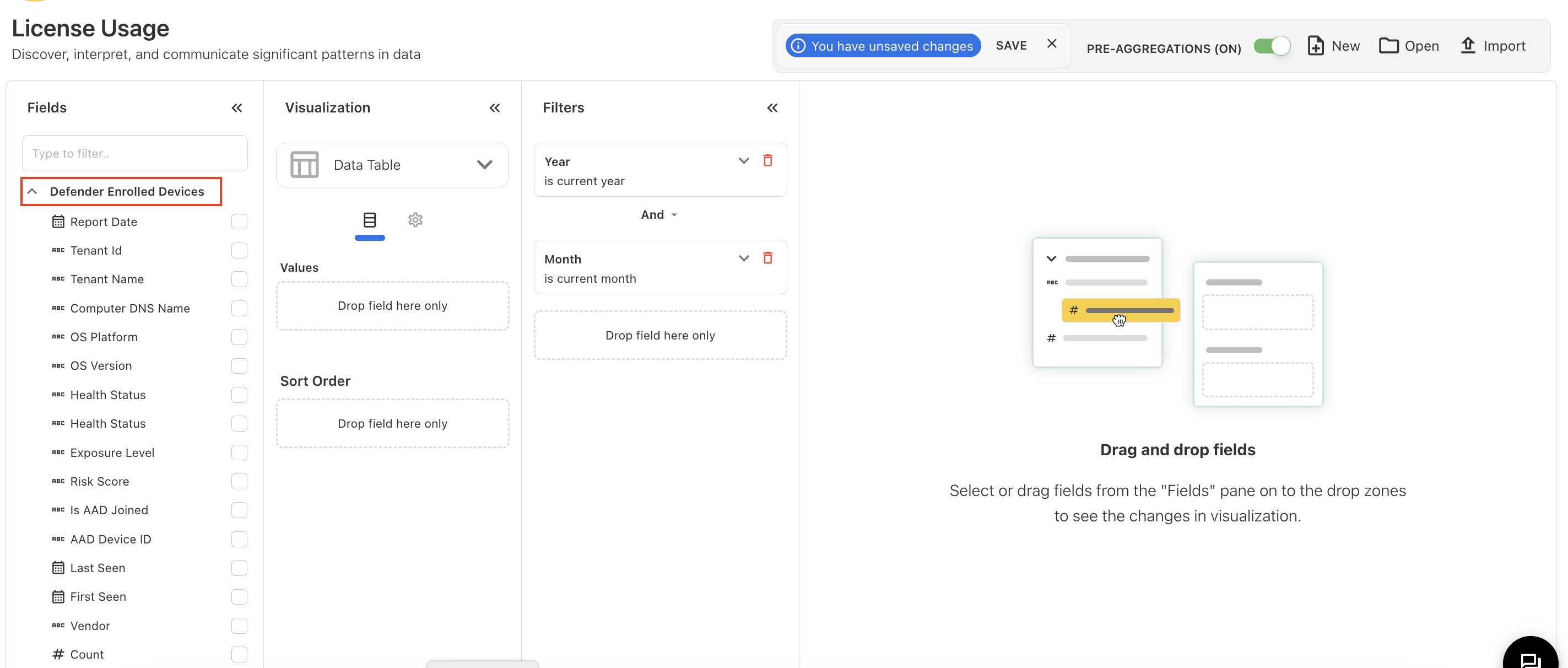Create a New report
This screenshot has width=1568, height=668.
coord(1333,46)
